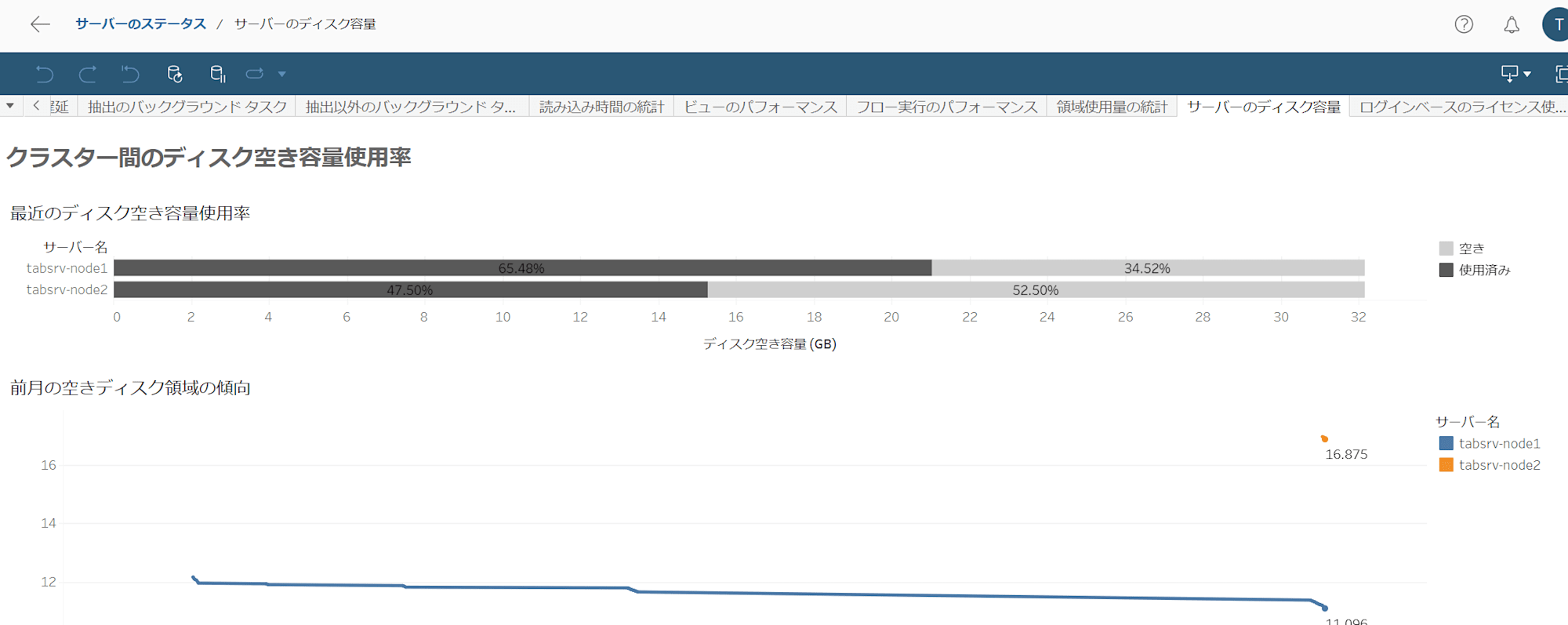Click the Replay animation icon
Viewport: 1568px width, 625px height.
pyautogui.click(x=255, y=74)
